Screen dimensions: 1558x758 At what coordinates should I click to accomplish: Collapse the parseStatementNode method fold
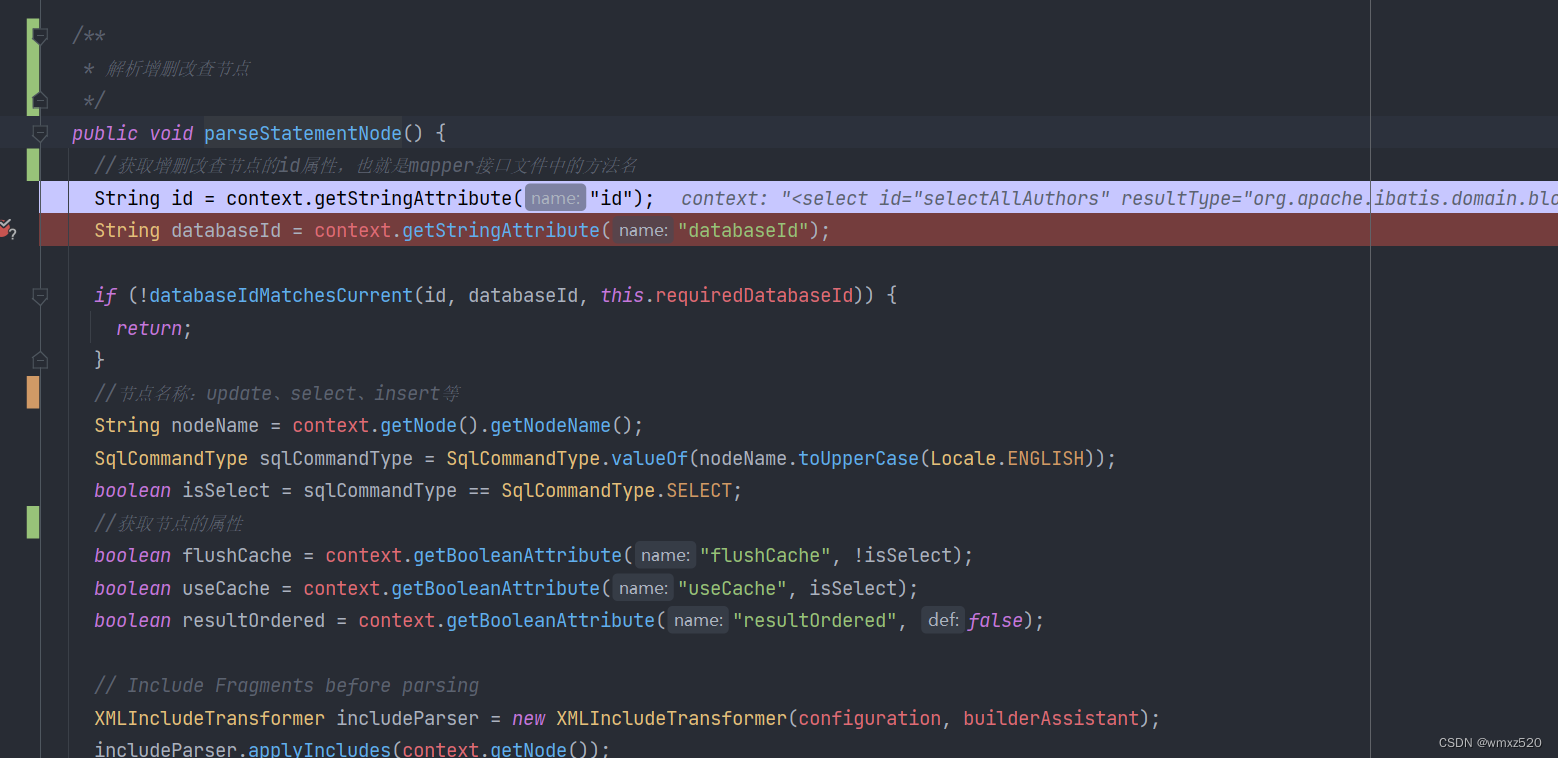point(40,133)
